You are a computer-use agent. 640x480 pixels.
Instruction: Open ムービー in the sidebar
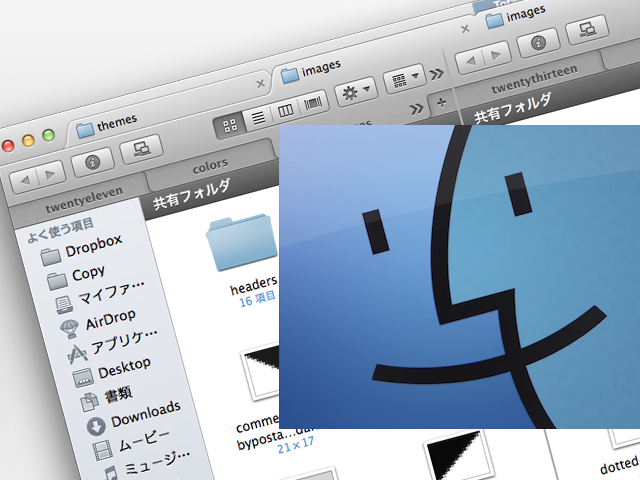[x=131, y=446]
